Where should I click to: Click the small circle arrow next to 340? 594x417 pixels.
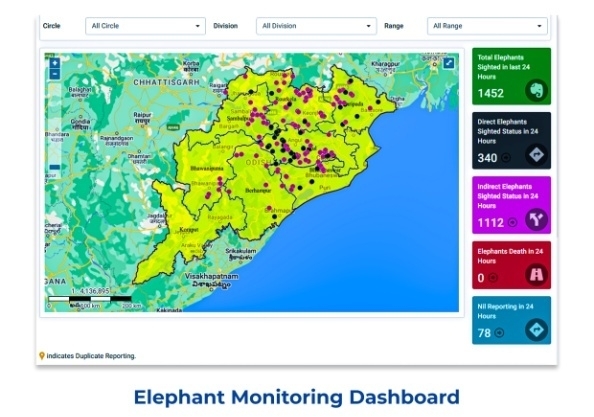(x=506, y=158)
